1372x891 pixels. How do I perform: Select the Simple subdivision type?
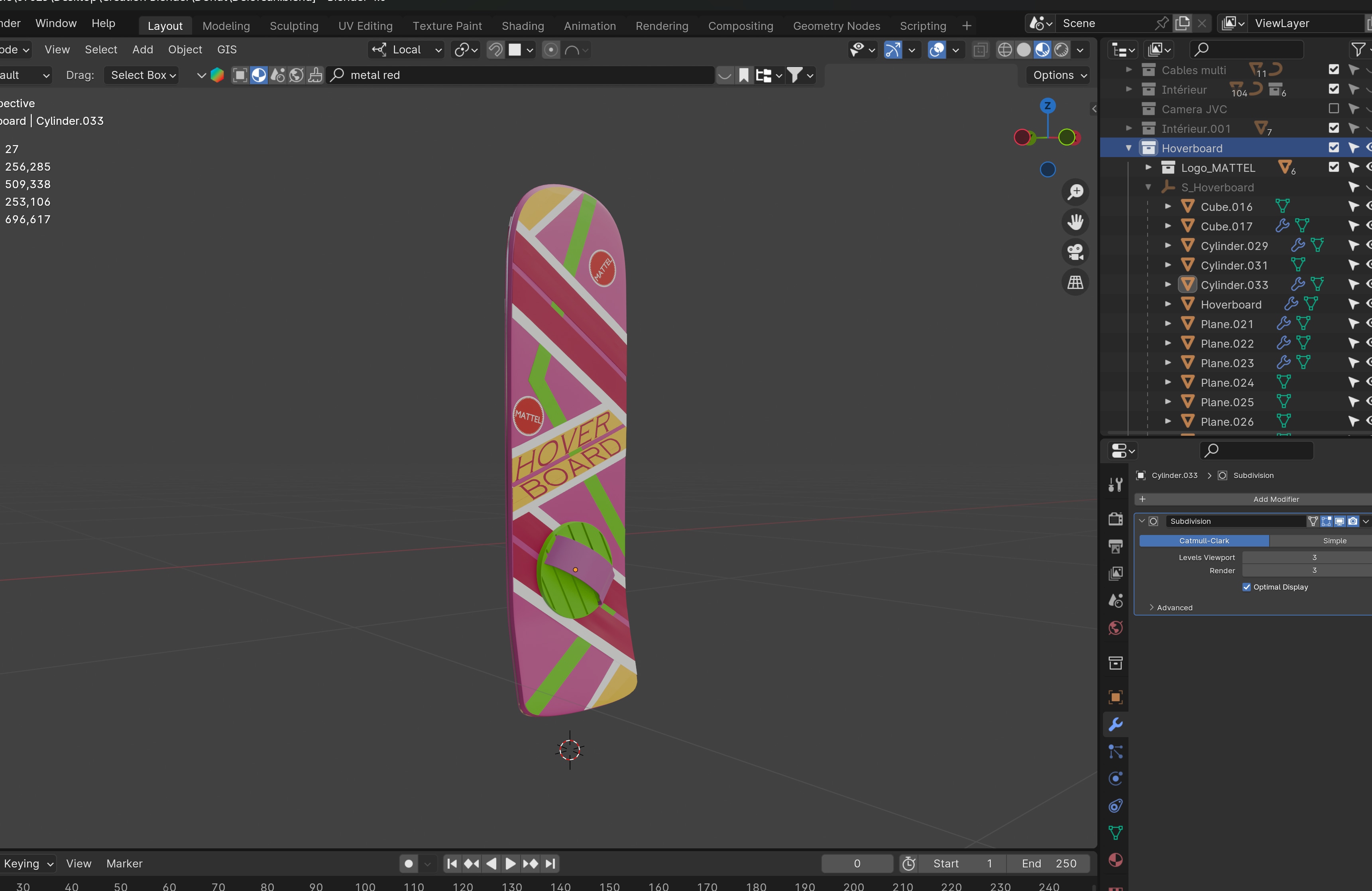[x=1321, y=541]
